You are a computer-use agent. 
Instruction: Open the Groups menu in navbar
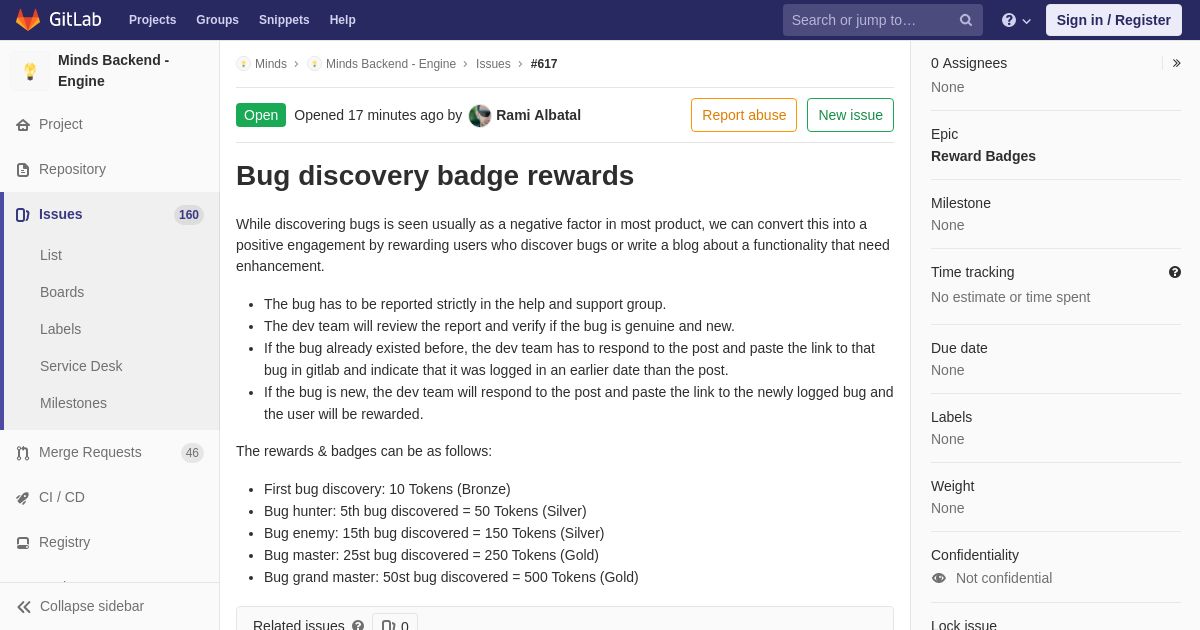217,20
